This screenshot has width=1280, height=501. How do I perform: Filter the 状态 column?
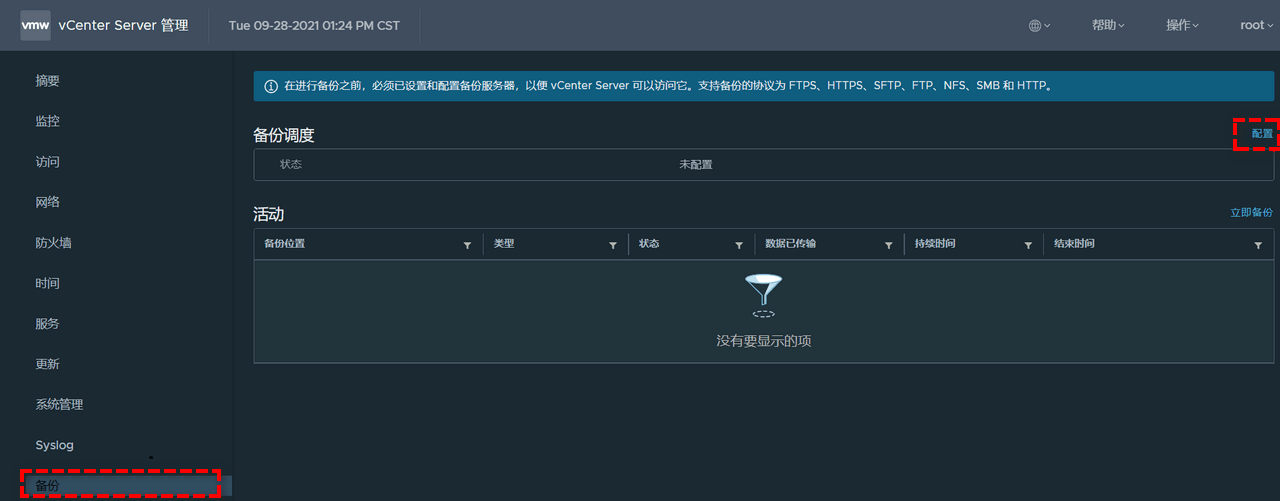pos(739,245)
